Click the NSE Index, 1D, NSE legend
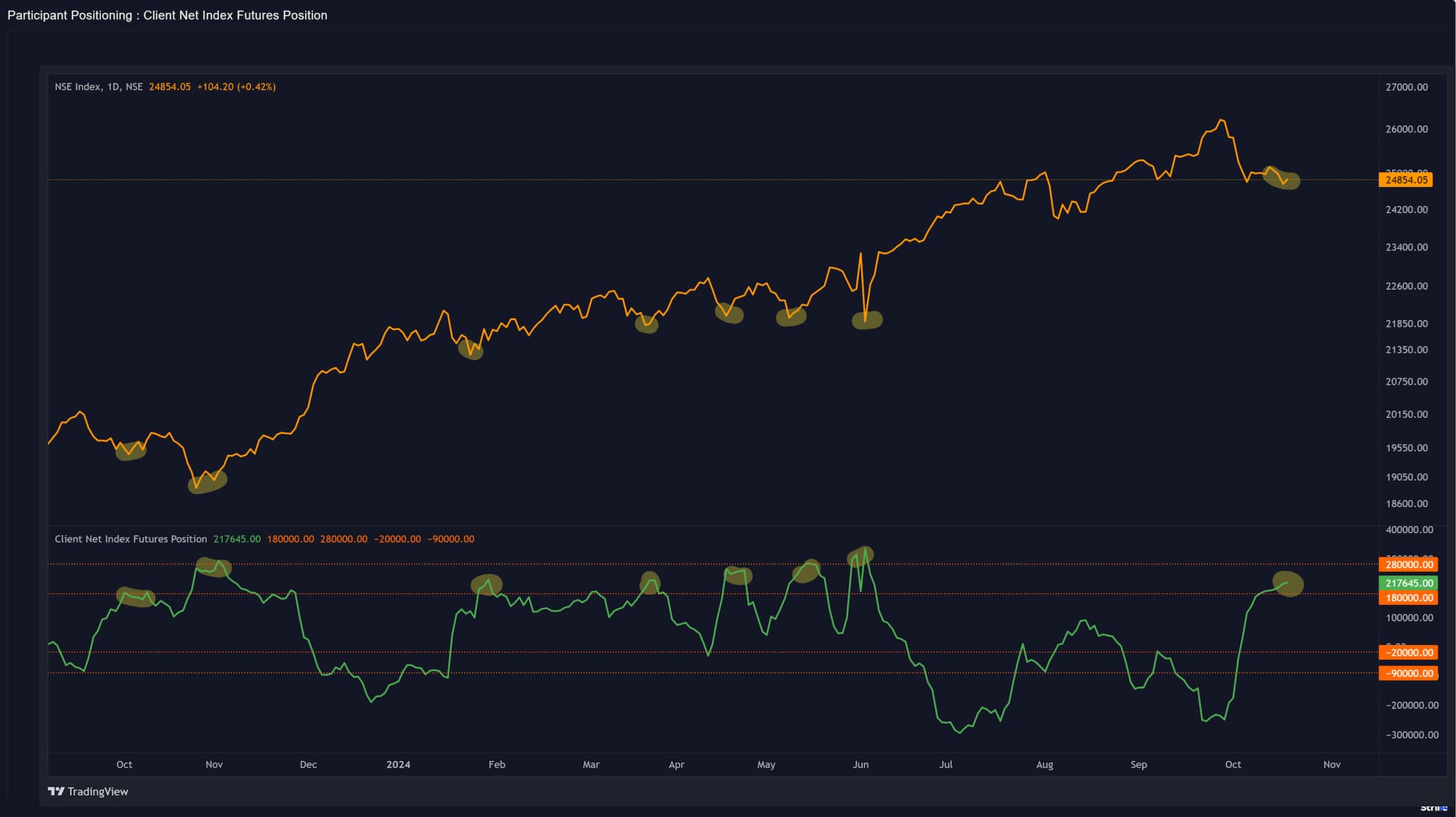 click(98, 87)
